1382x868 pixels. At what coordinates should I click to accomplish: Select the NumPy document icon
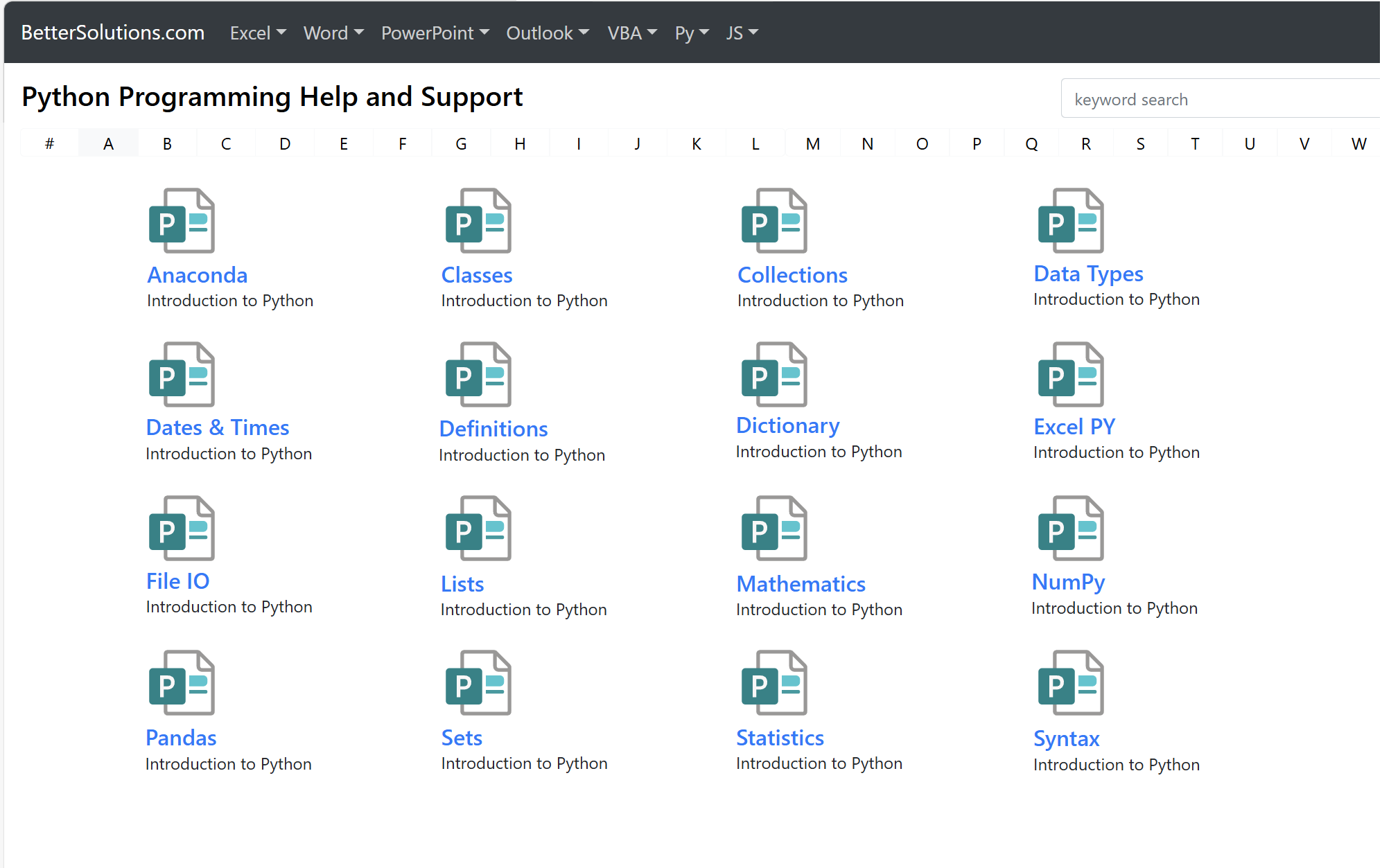pyautogui.click(x=1071, y=528)
